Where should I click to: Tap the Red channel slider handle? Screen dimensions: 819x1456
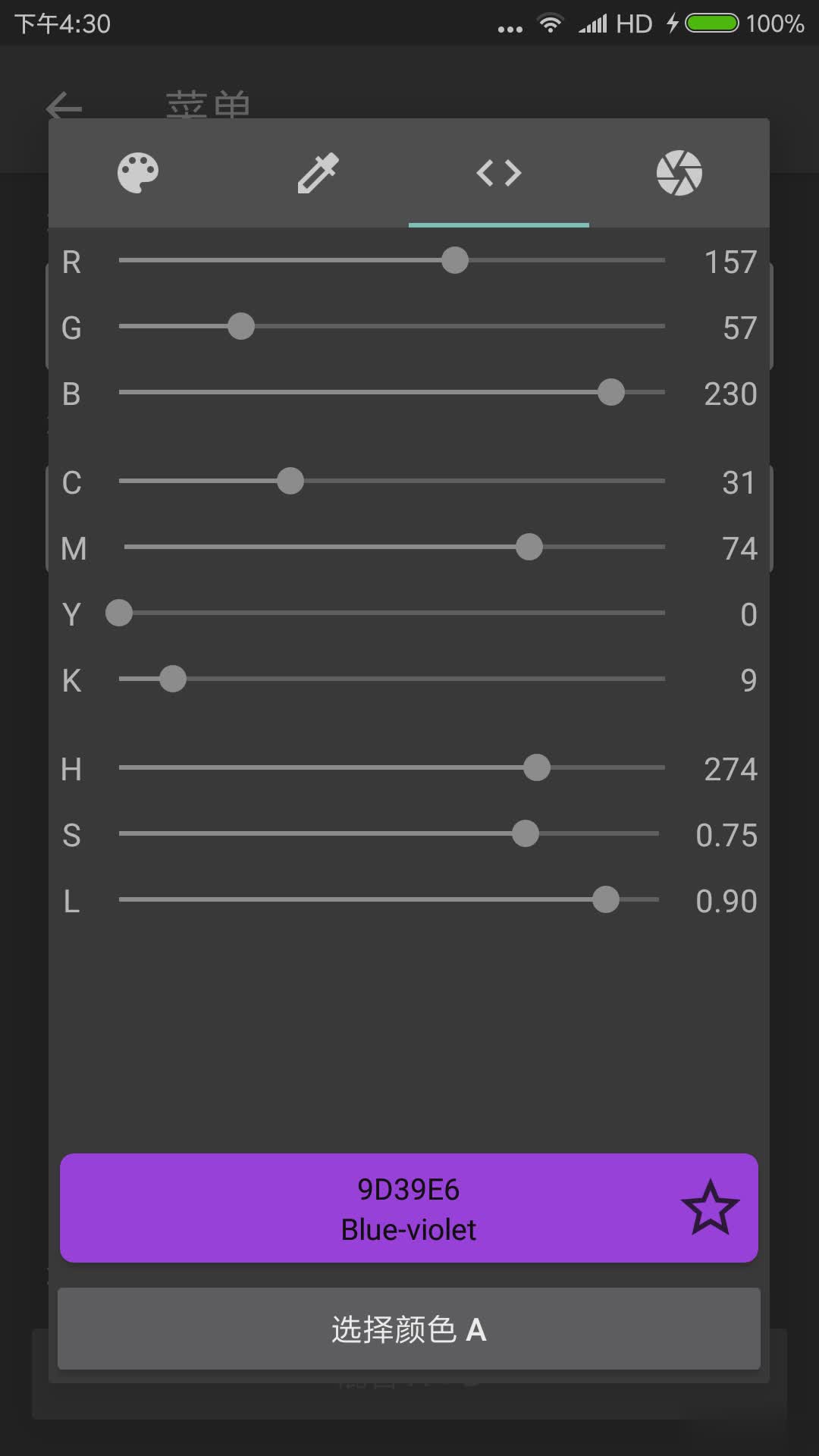coord(455,260)
